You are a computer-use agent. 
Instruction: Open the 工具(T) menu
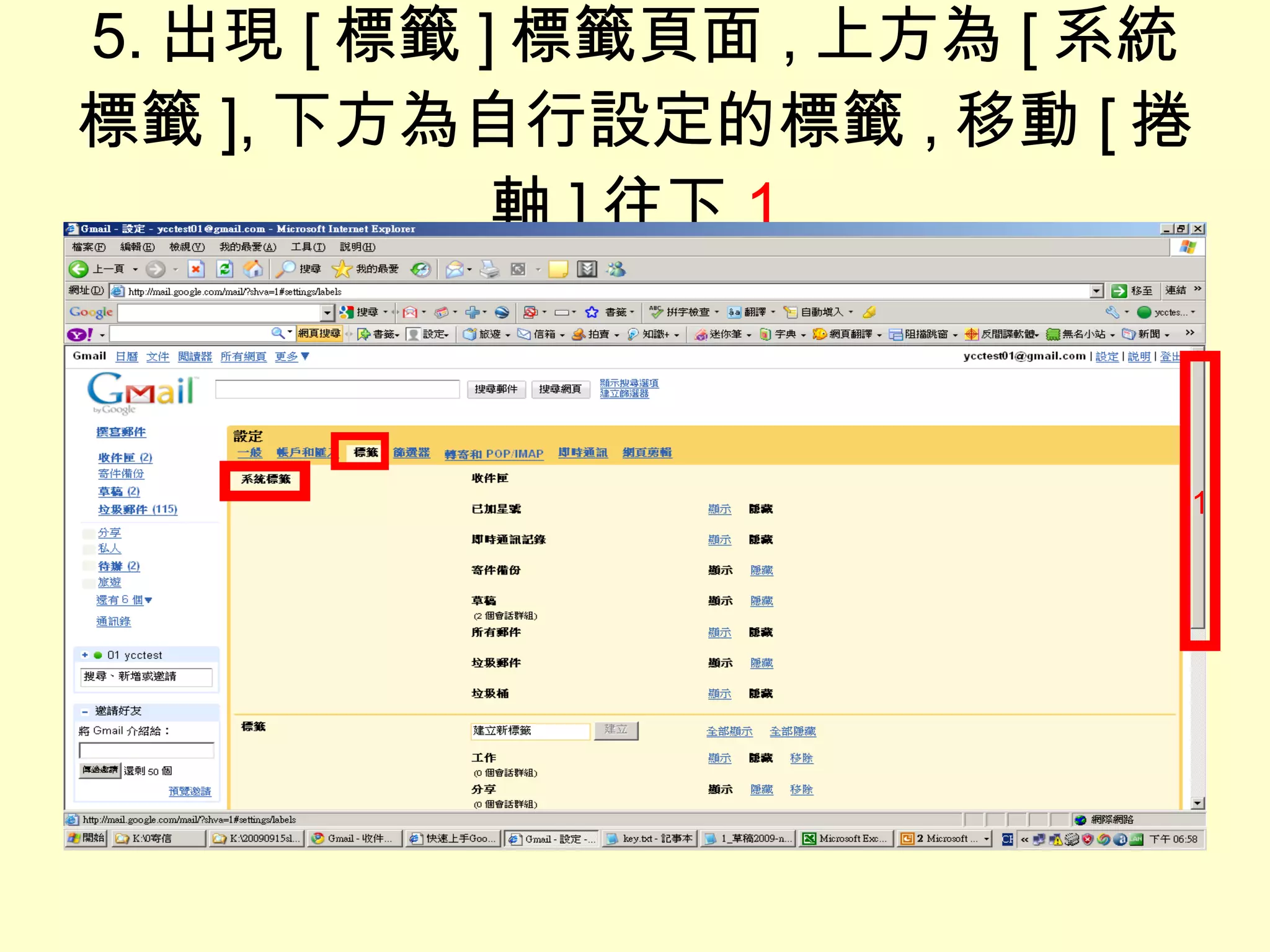[308, 247]
